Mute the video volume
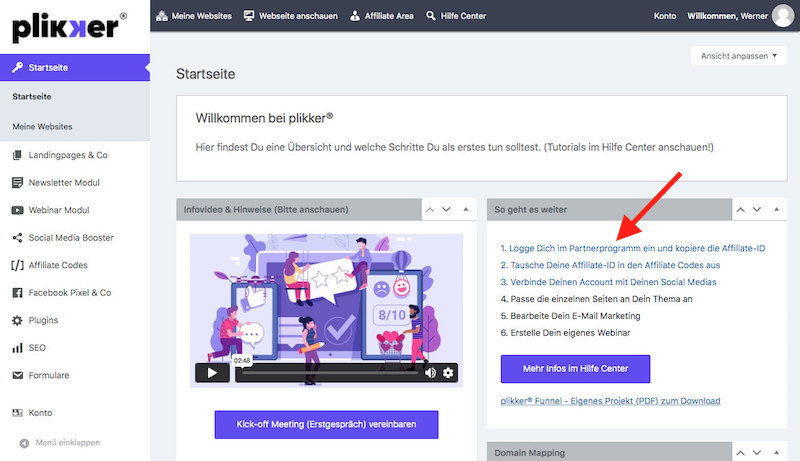 [x=430, y=373]
